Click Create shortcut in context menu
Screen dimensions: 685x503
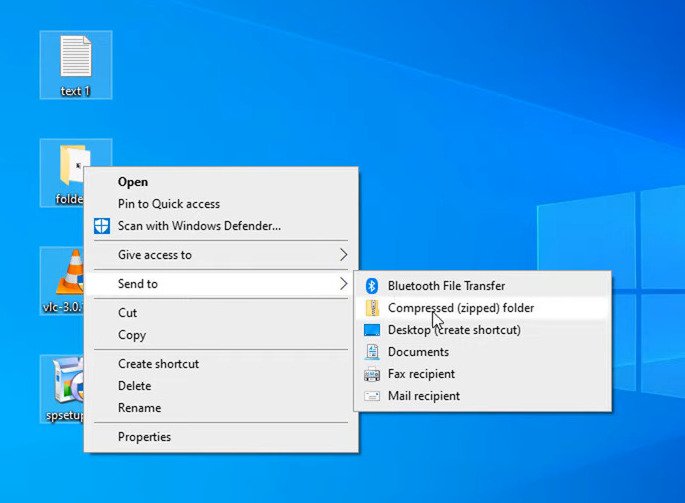[x=158, y=364]
